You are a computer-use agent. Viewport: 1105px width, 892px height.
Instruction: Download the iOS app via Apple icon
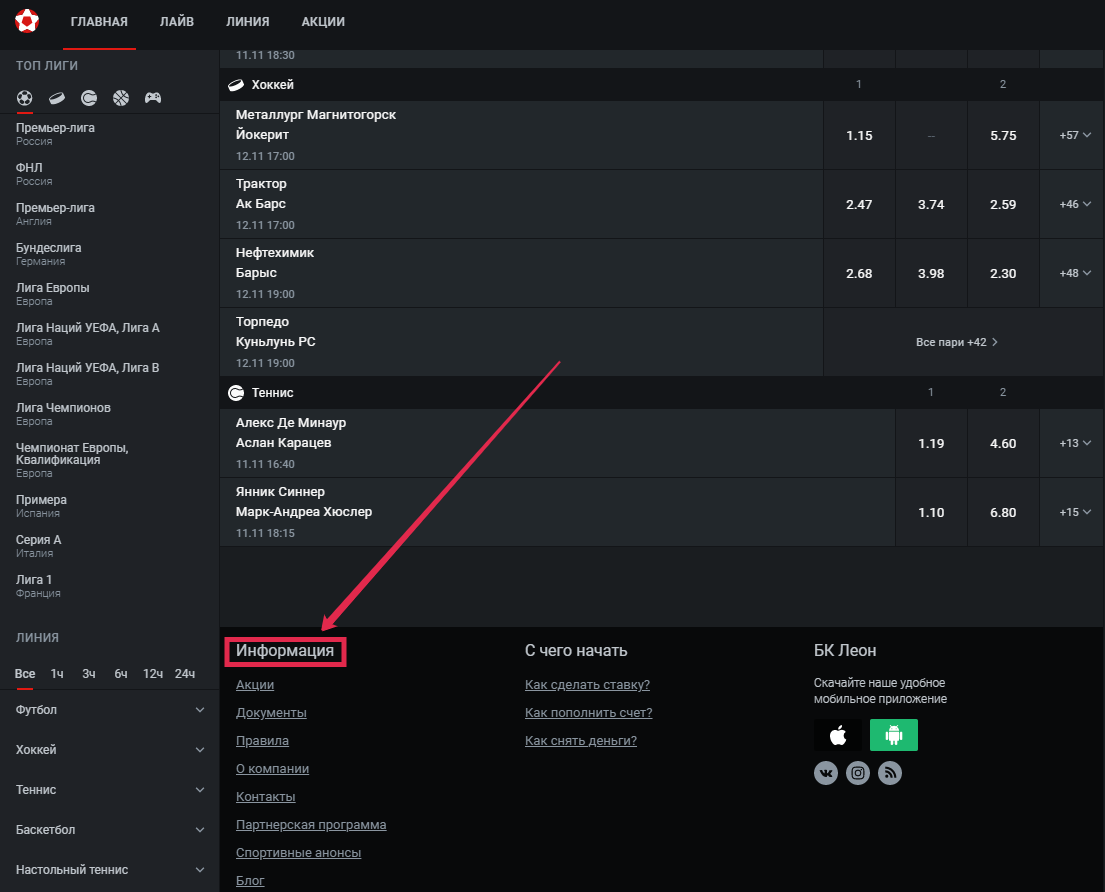tap(838, 735)
